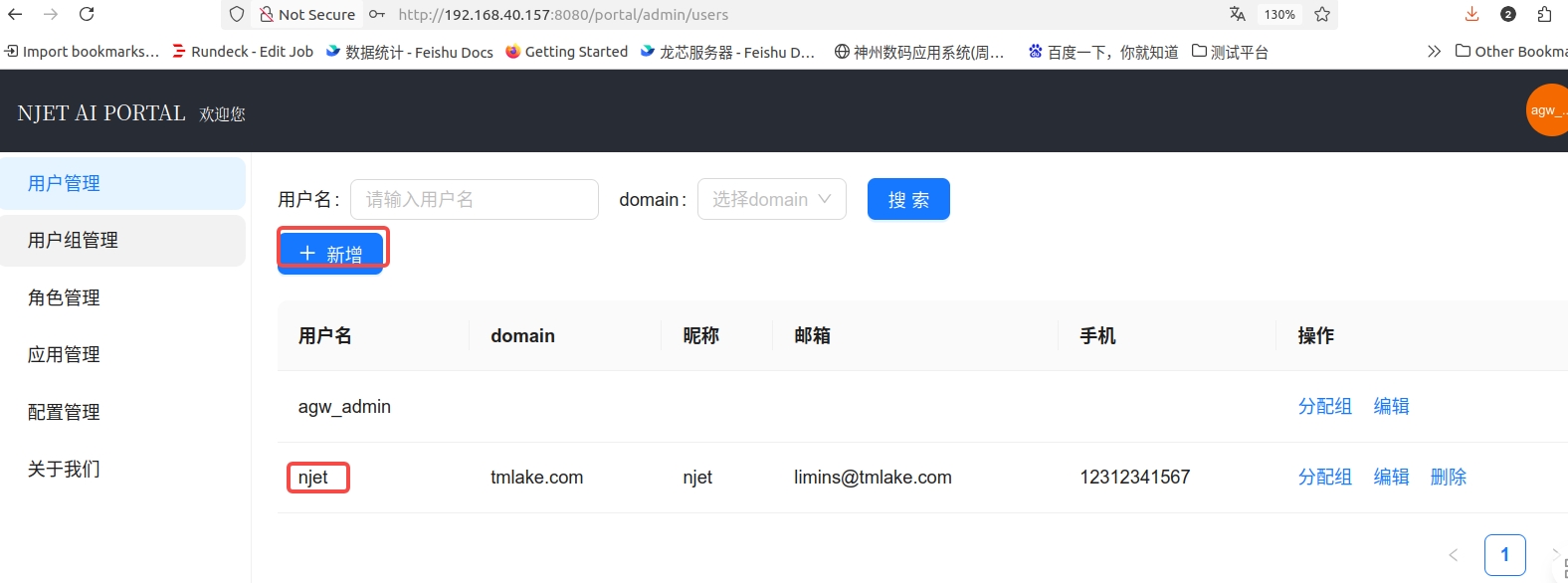Click the shield tracking protection icon

(x=237, y=14)
